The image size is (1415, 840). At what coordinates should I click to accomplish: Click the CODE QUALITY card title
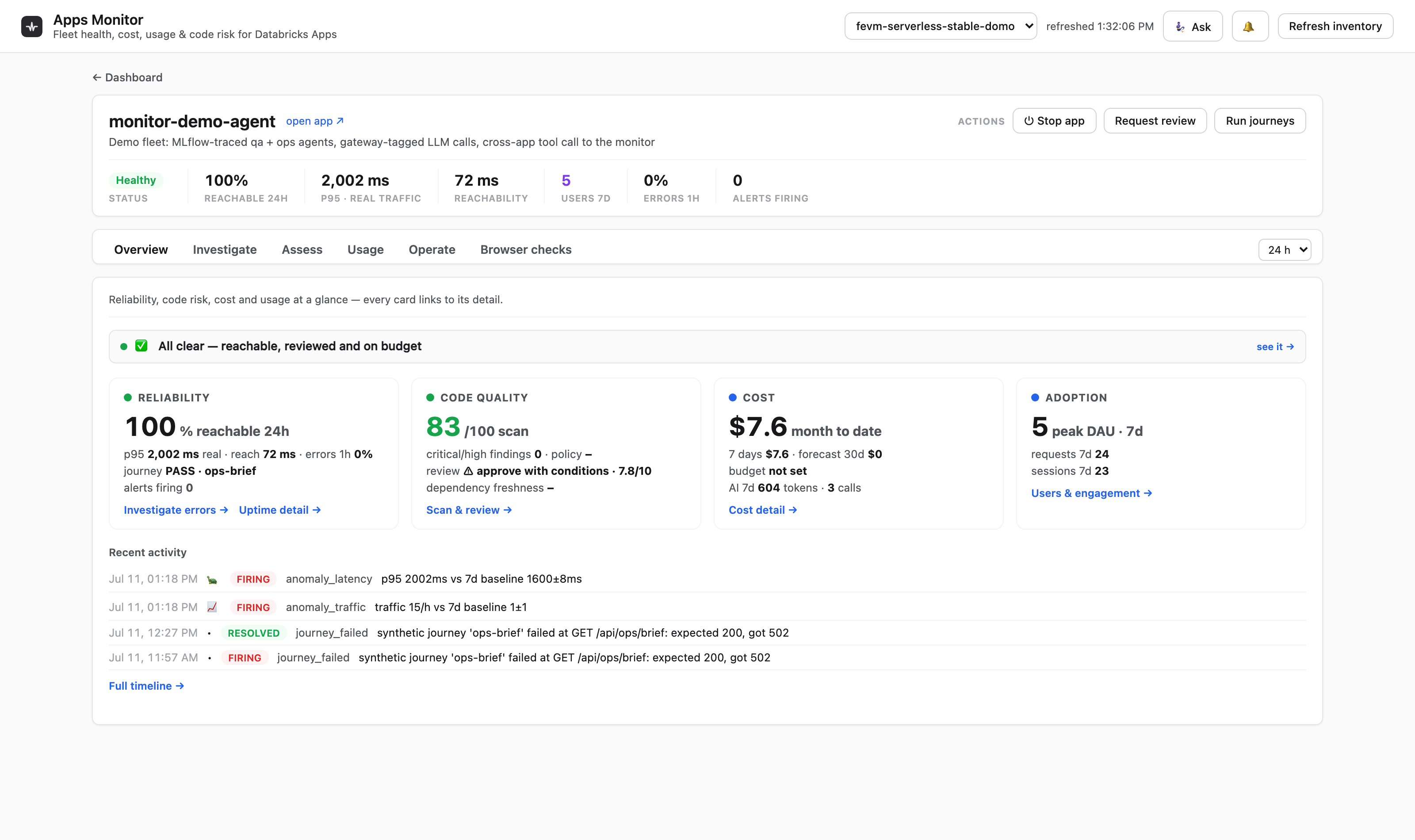[x=484, y=398]
